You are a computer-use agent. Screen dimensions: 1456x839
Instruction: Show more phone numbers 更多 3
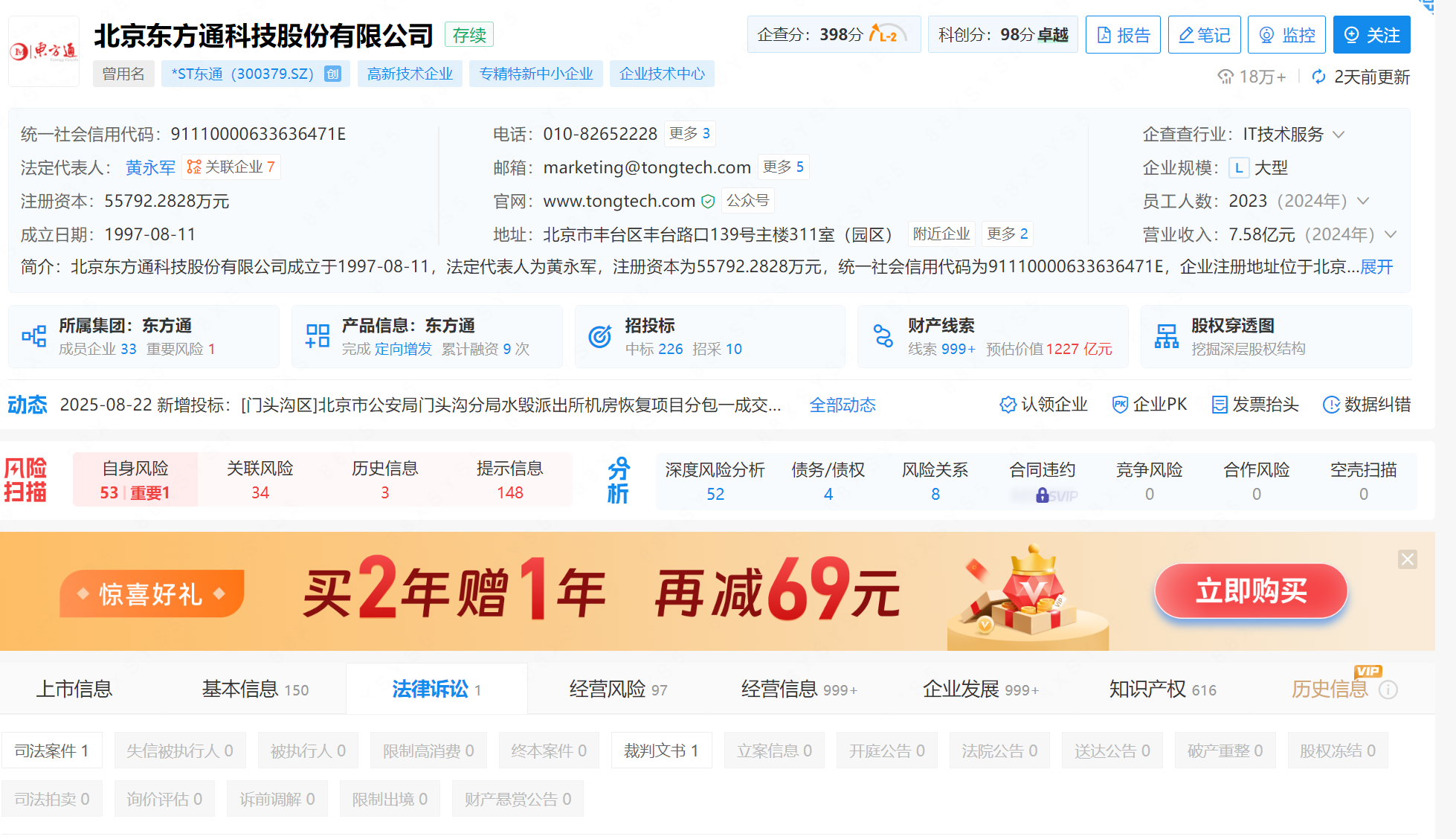point(689,133)
